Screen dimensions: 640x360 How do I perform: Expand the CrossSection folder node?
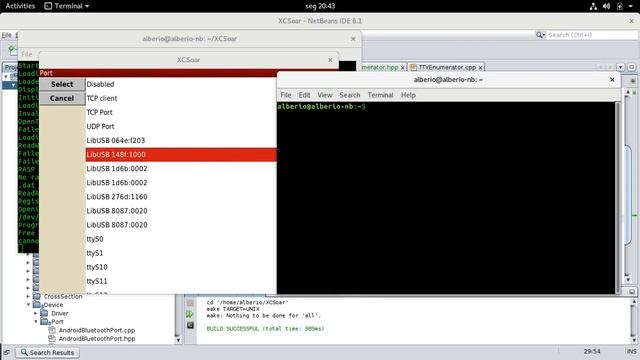(28, 296)
